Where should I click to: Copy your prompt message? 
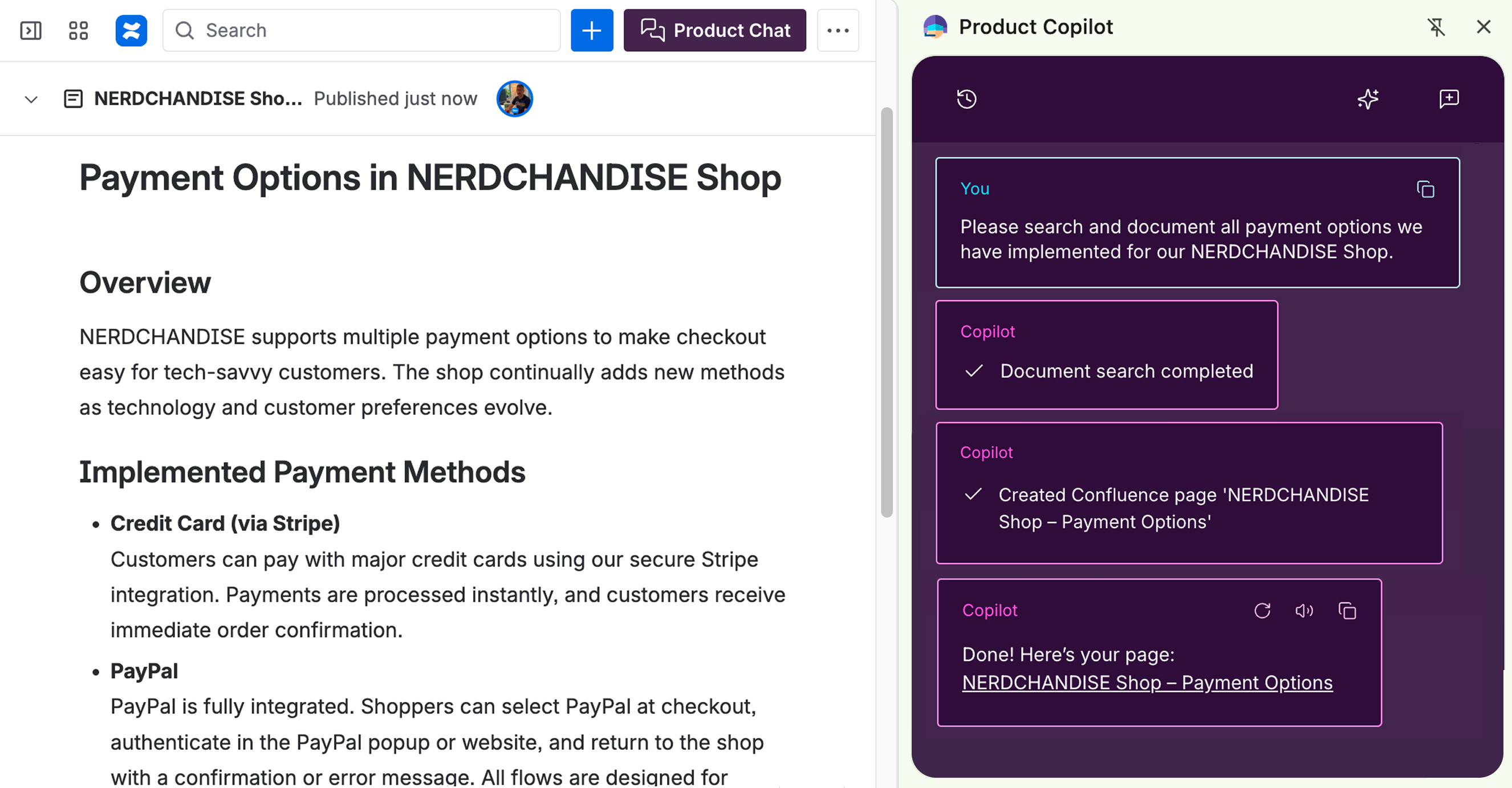pos(1425,190)
